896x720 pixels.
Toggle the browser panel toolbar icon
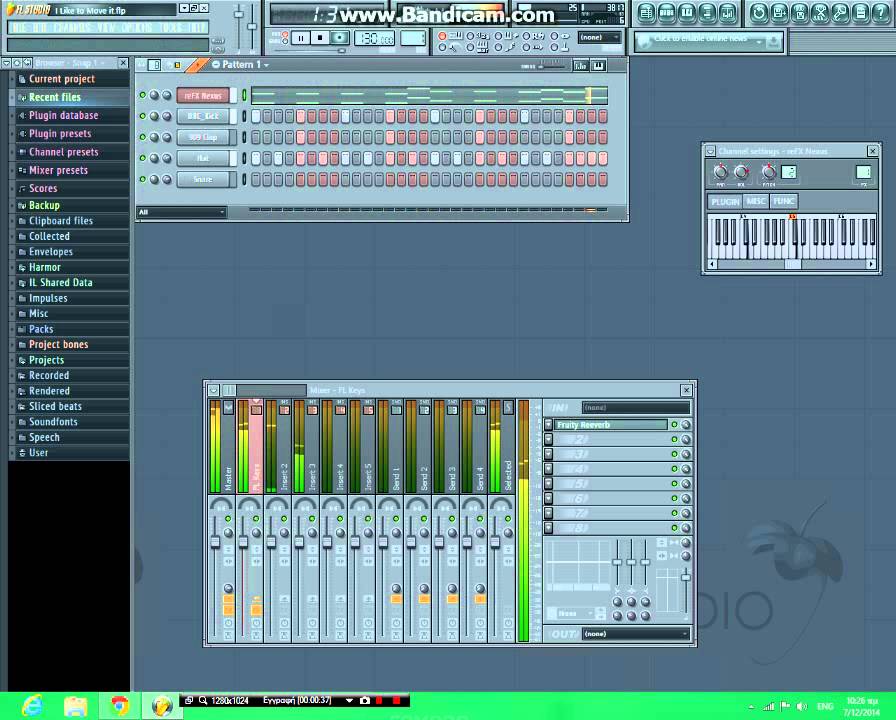click(x=707, y=13)
